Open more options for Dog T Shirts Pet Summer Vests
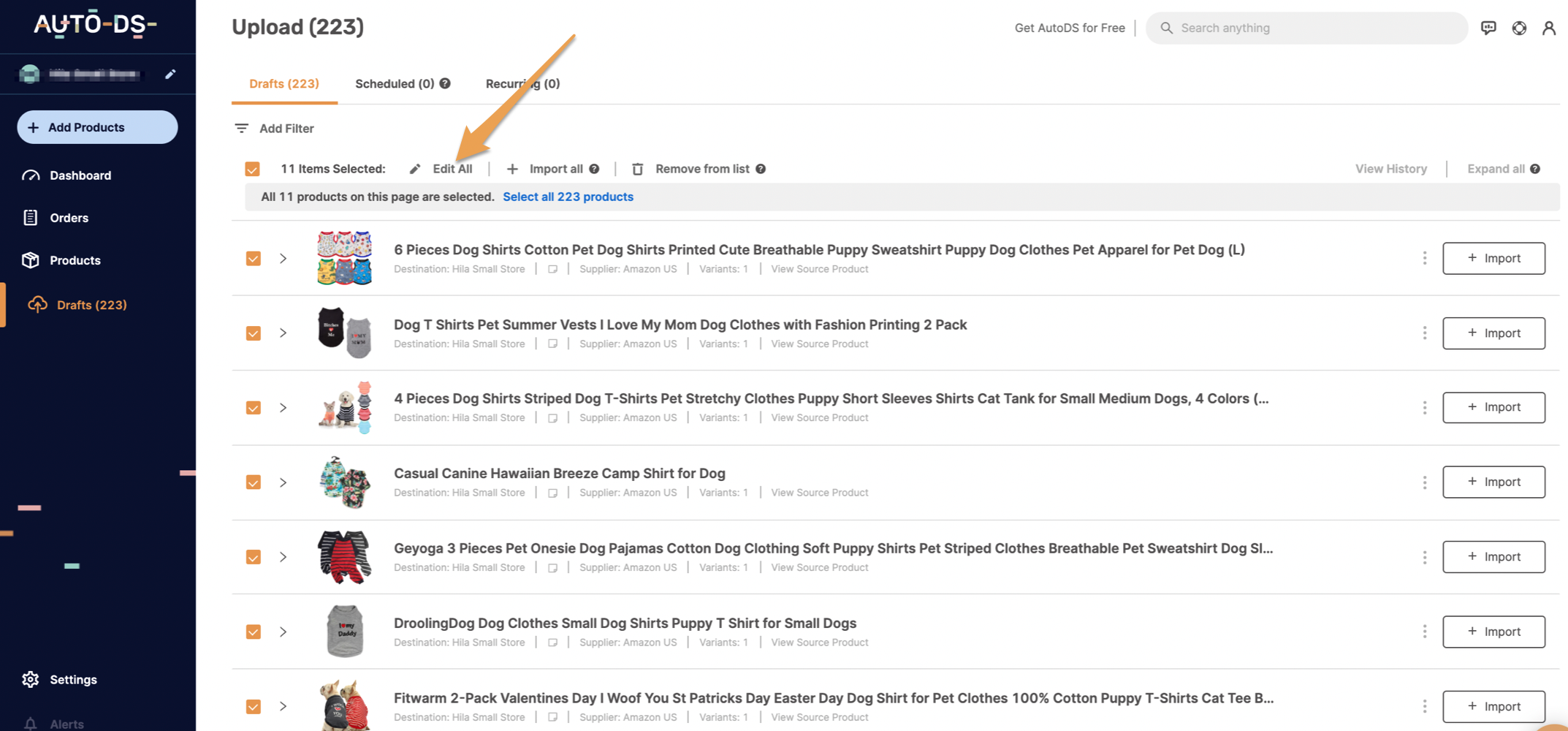This screenshot has height=731, width=1568. point(1424,333)
